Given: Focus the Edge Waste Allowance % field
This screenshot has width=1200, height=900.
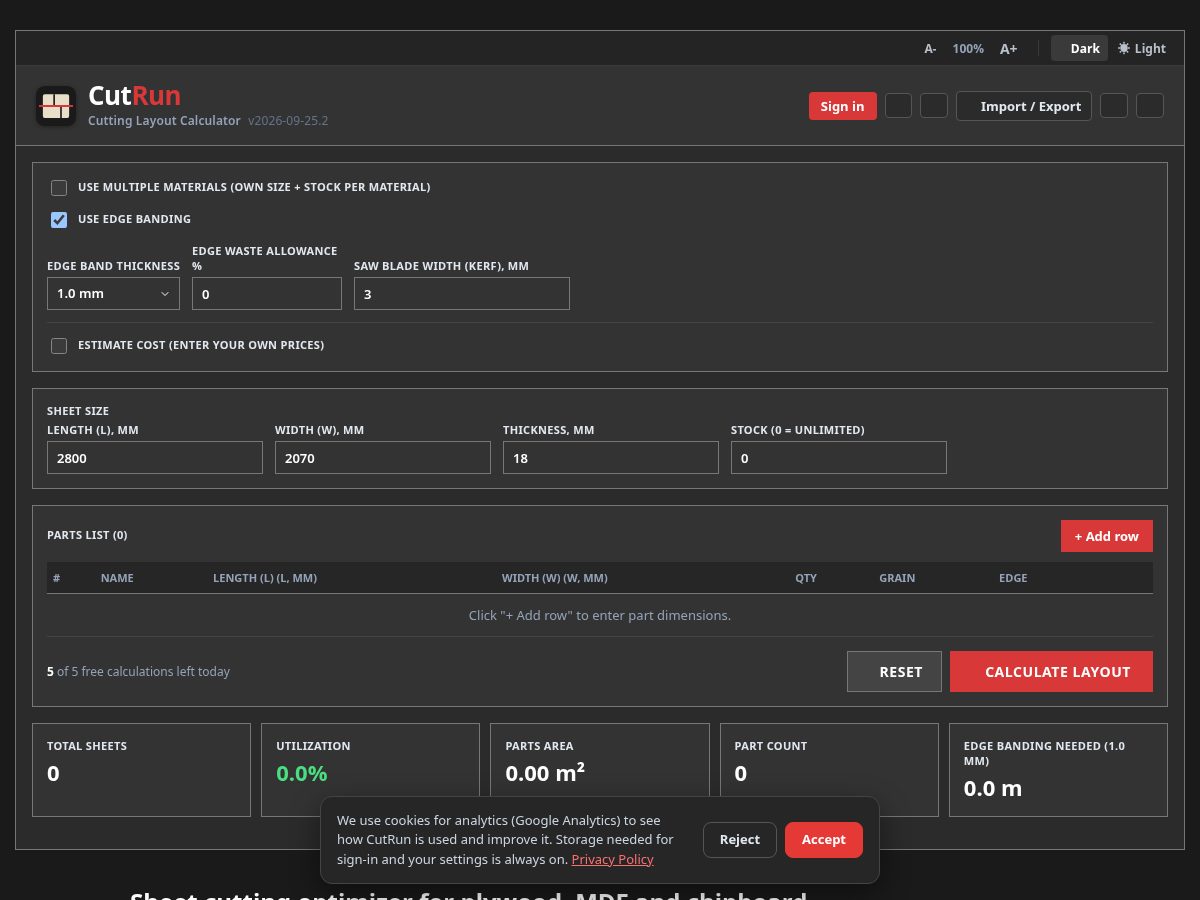Looking at the screenshot, I should [x=267, y=293].
